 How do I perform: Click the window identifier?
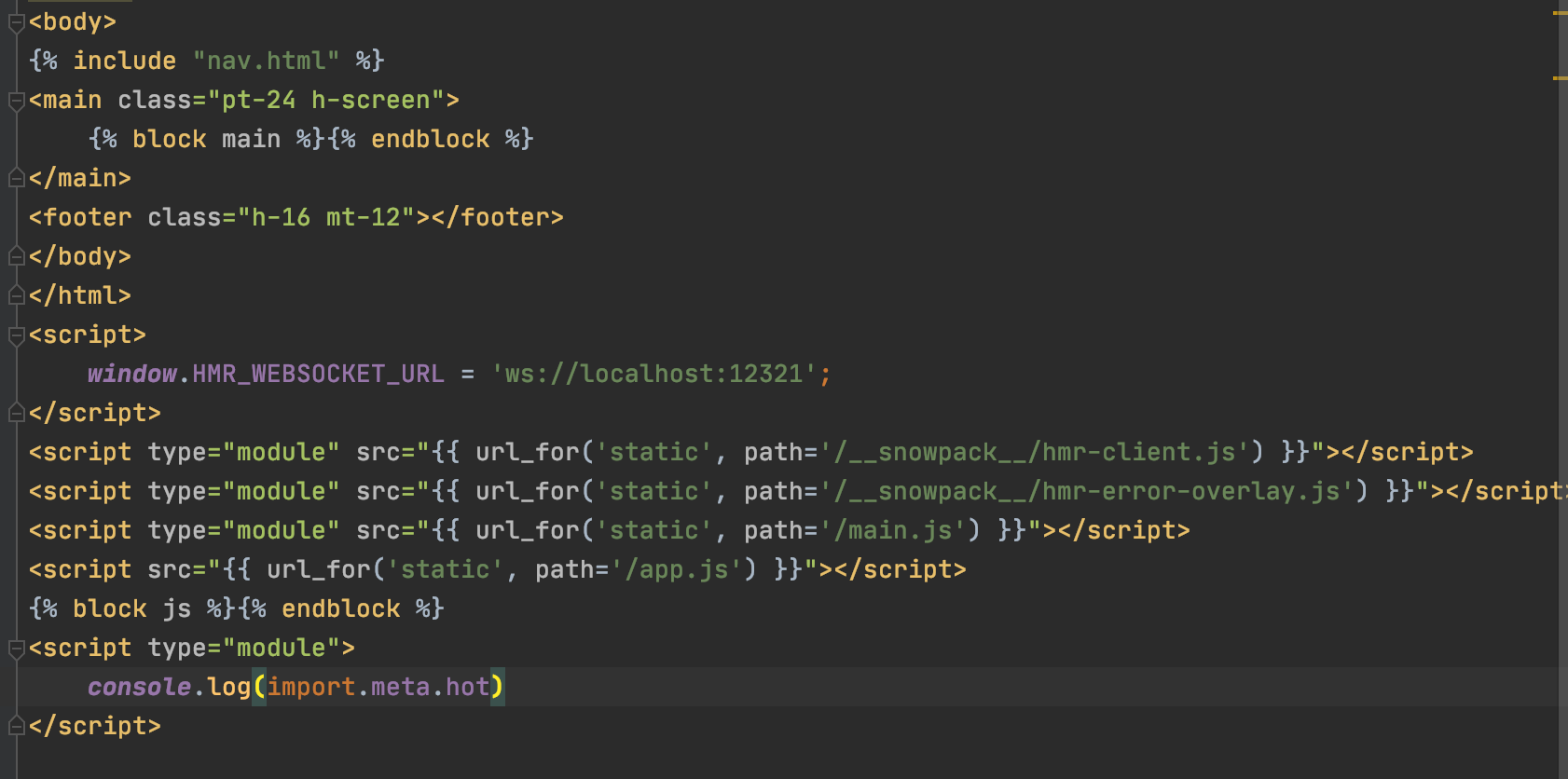pos(132,374)
